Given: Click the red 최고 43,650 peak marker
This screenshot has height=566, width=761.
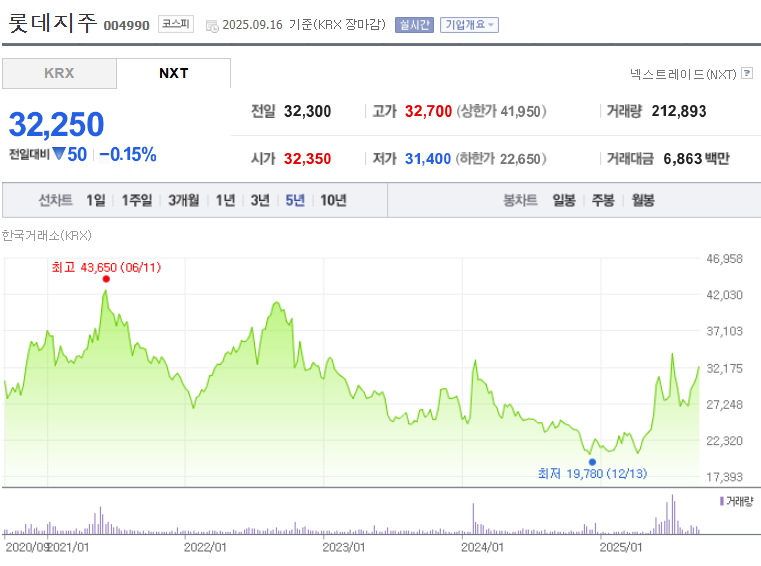Looking at the screenshot, I should click(106, 279).
